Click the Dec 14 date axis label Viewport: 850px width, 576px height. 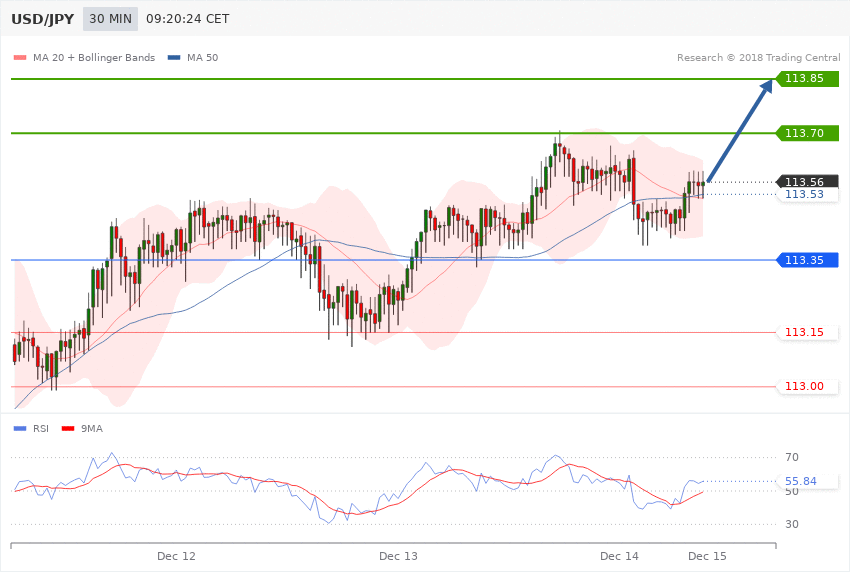[619, 556]
